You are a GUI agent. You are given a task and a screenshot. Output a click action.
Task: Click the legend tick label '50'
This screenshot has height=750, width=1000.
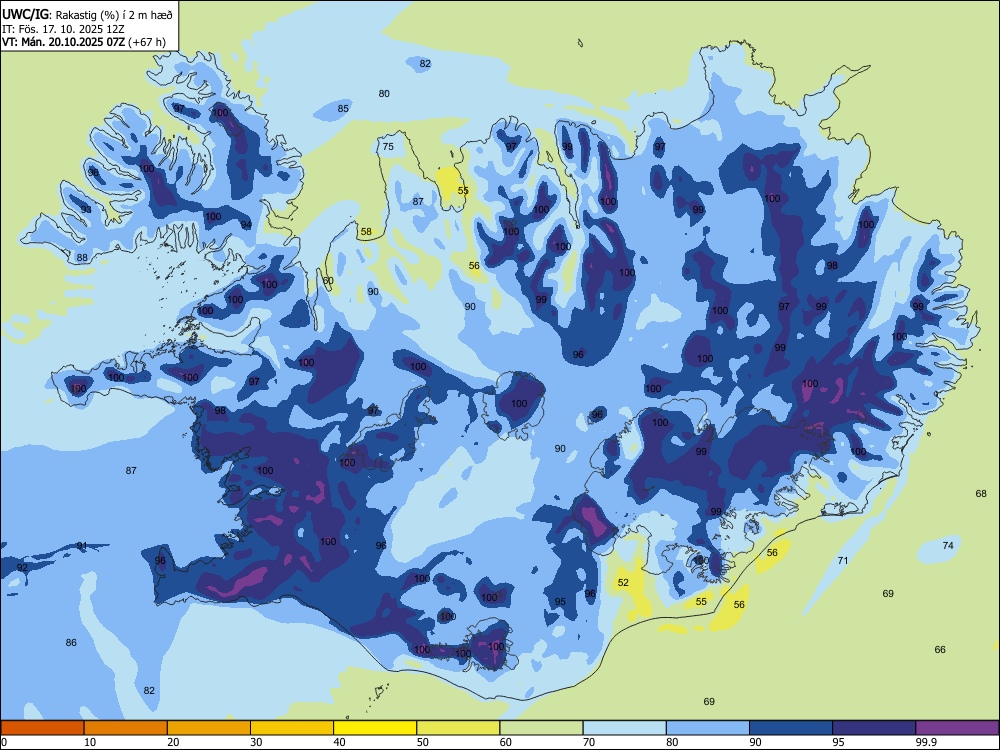click(x=423, y=742)
